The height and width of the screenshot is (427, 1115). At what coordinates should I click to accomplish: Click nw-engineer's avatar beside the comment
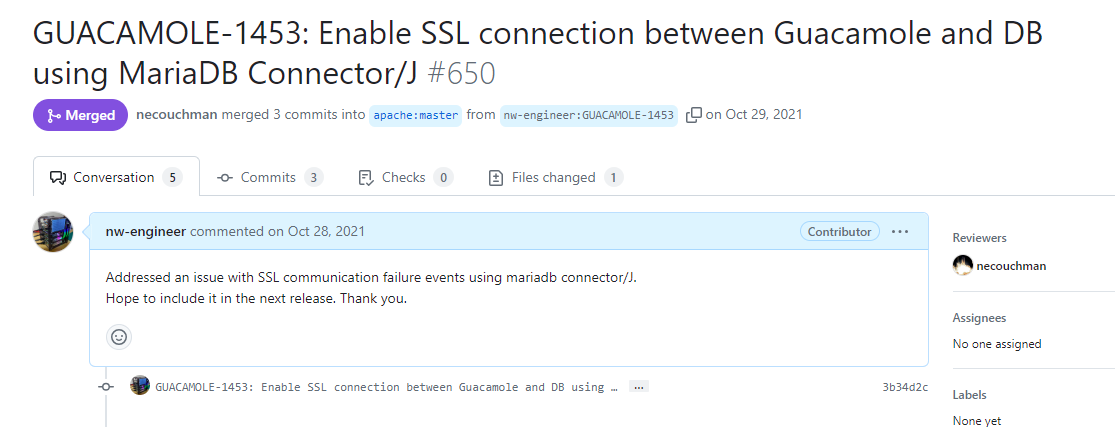coord(54,232)
